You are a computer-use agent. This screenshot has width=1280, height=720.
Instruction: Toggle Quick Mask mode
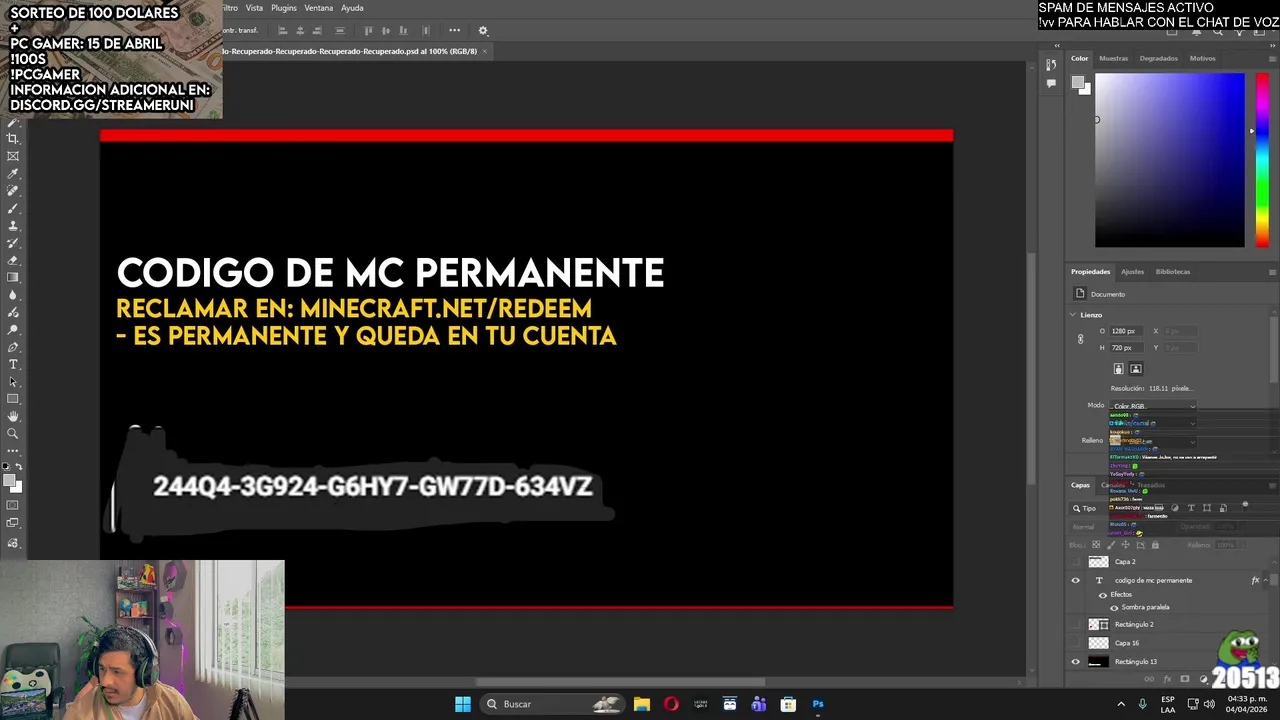pyautogui.click(x=13, y=505)
